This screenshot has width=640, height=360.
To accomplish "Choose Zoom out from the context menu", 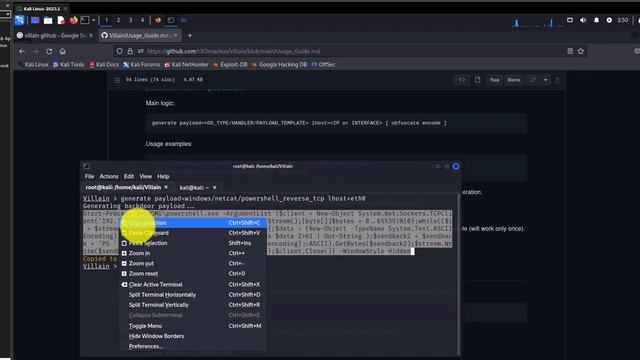I will click(x=192, y=264).
